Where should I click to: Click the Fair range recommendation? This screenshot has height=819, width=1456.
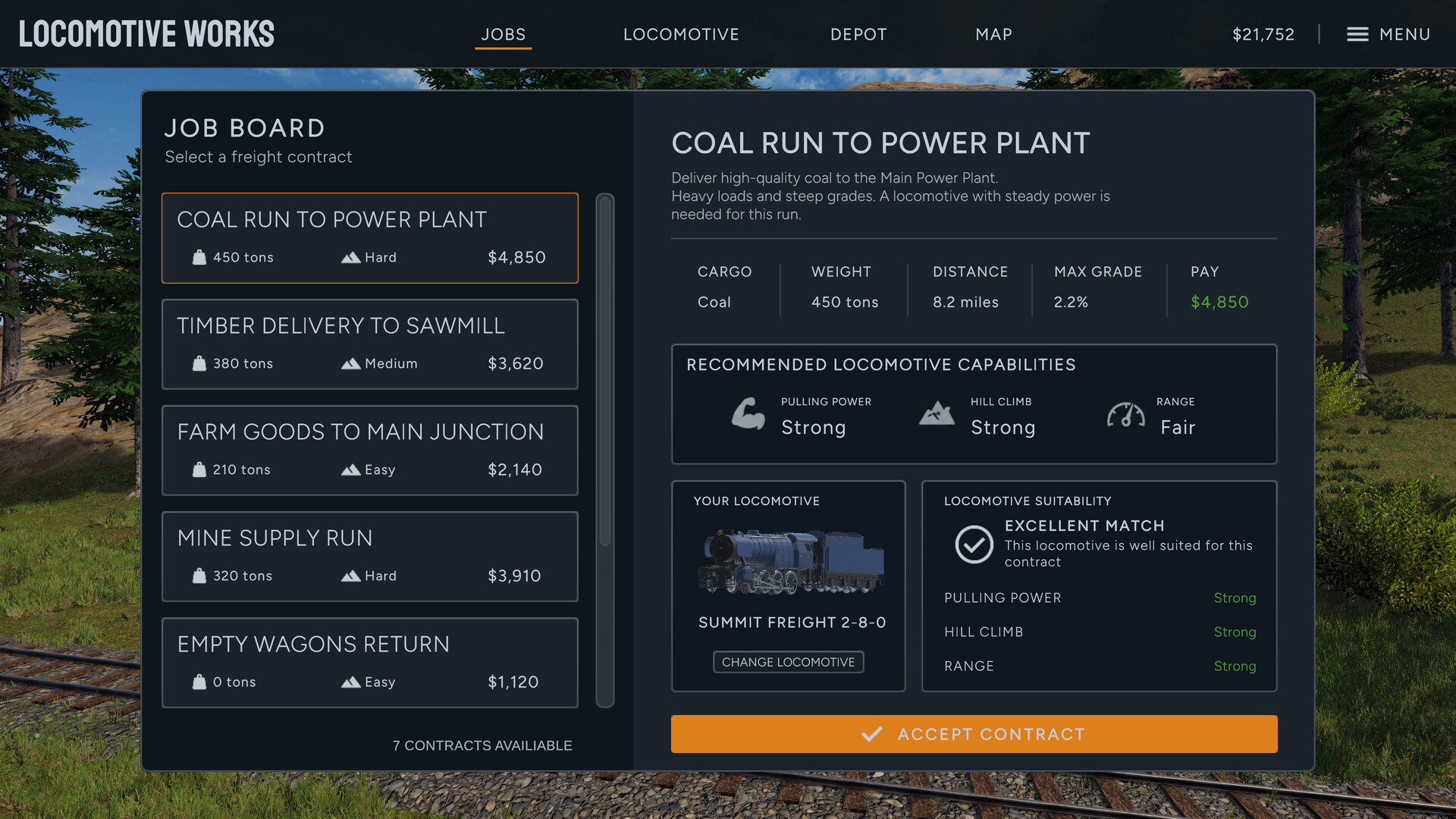1178,428
